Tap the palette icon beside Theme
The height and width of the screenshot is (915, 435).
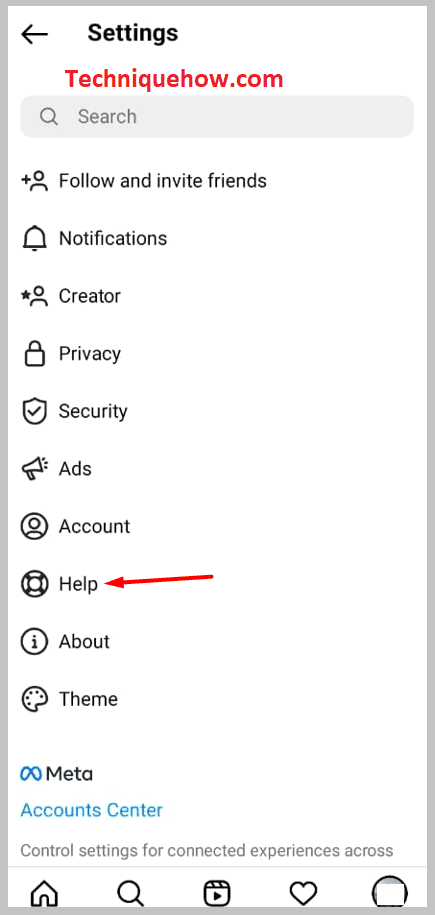coord(34,699)
